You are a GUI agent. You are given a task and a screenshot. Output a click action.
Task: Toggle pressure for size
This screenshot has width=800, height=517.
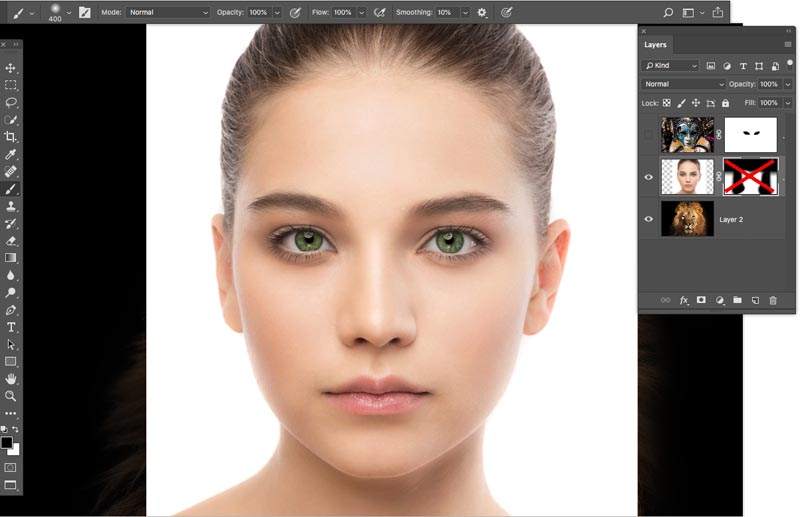[506, 12]
